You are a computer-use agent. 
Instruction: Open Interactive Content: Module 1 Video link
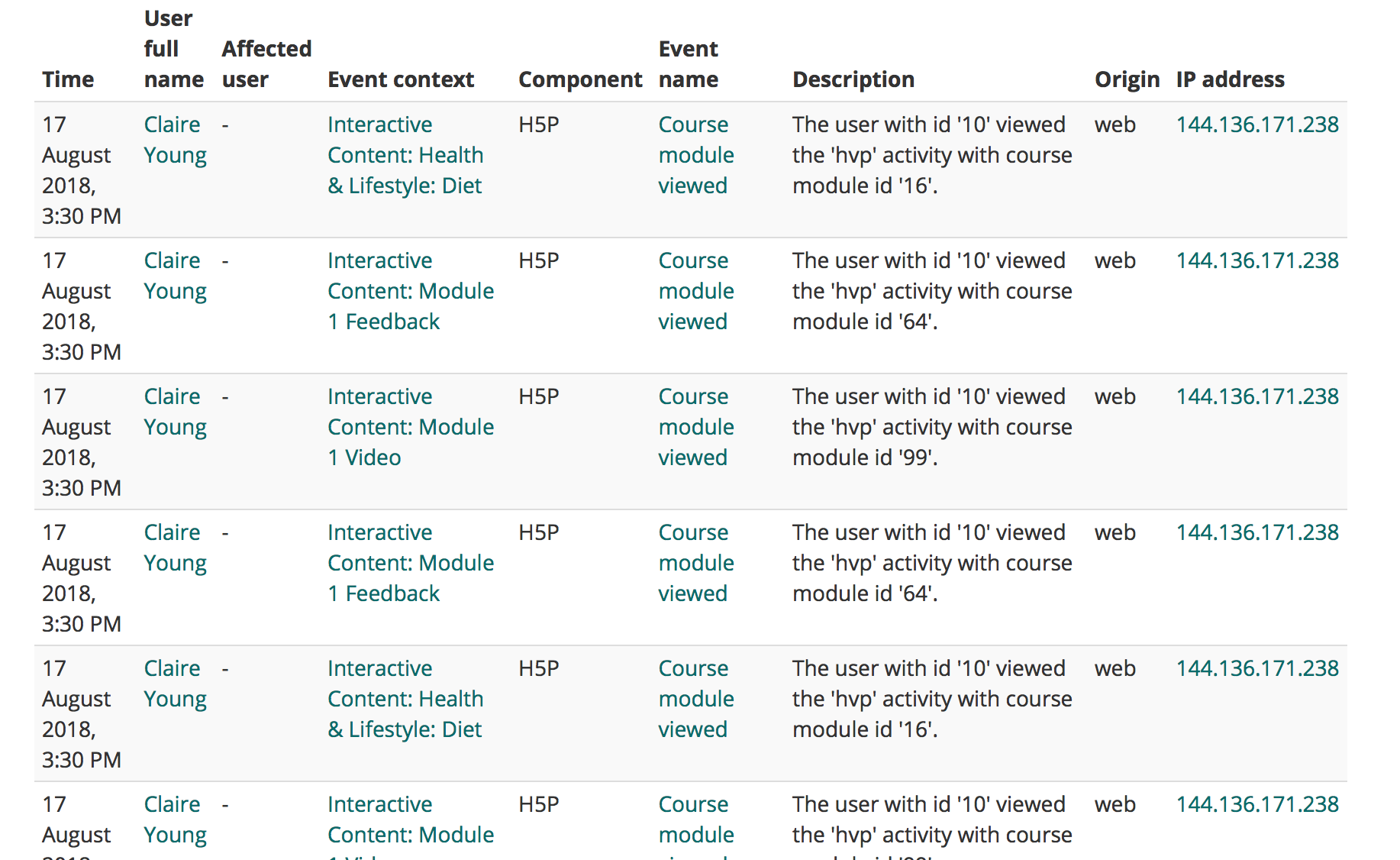[410, 426]
